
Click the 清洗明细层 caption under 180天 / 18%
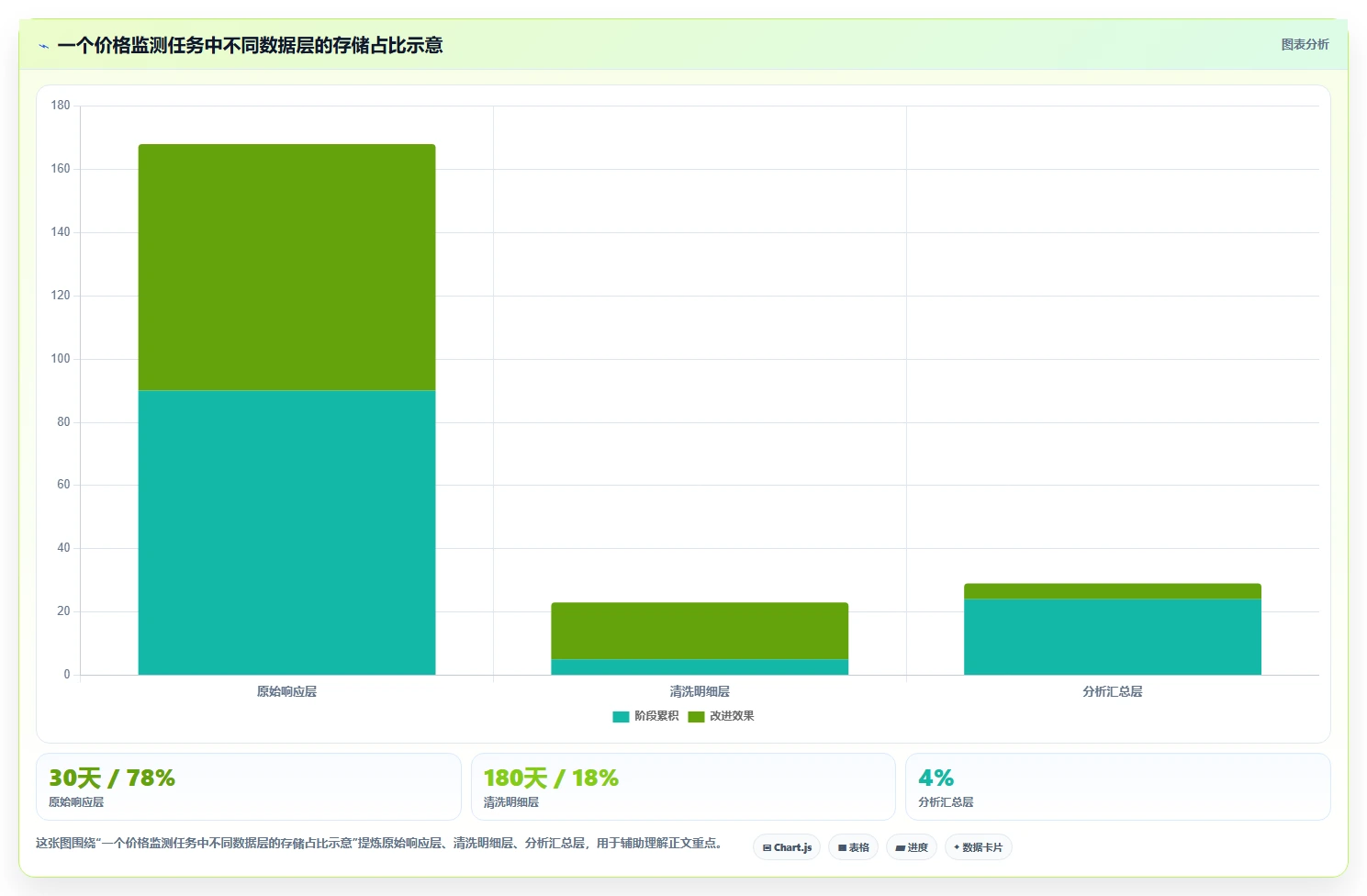[511, 802]
